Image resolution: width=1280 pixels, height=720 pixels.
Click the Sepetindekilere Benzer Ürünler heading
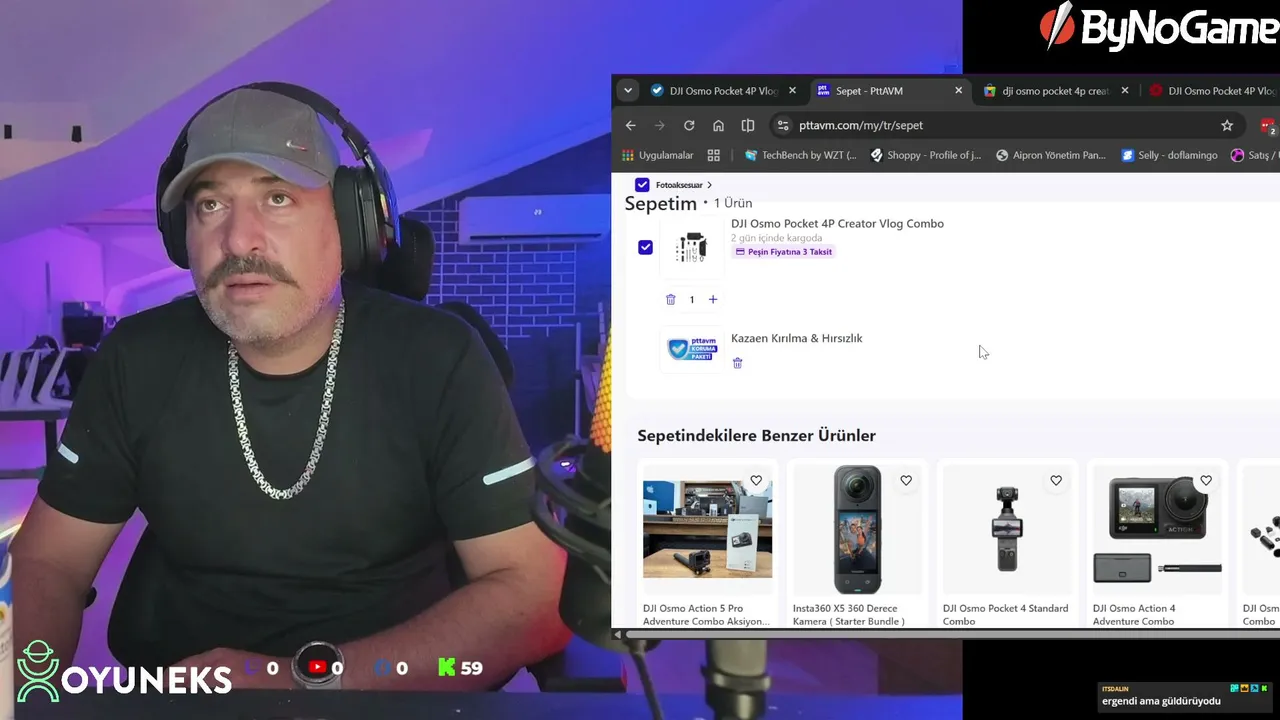pyautogui.click(x=756, y=436)
